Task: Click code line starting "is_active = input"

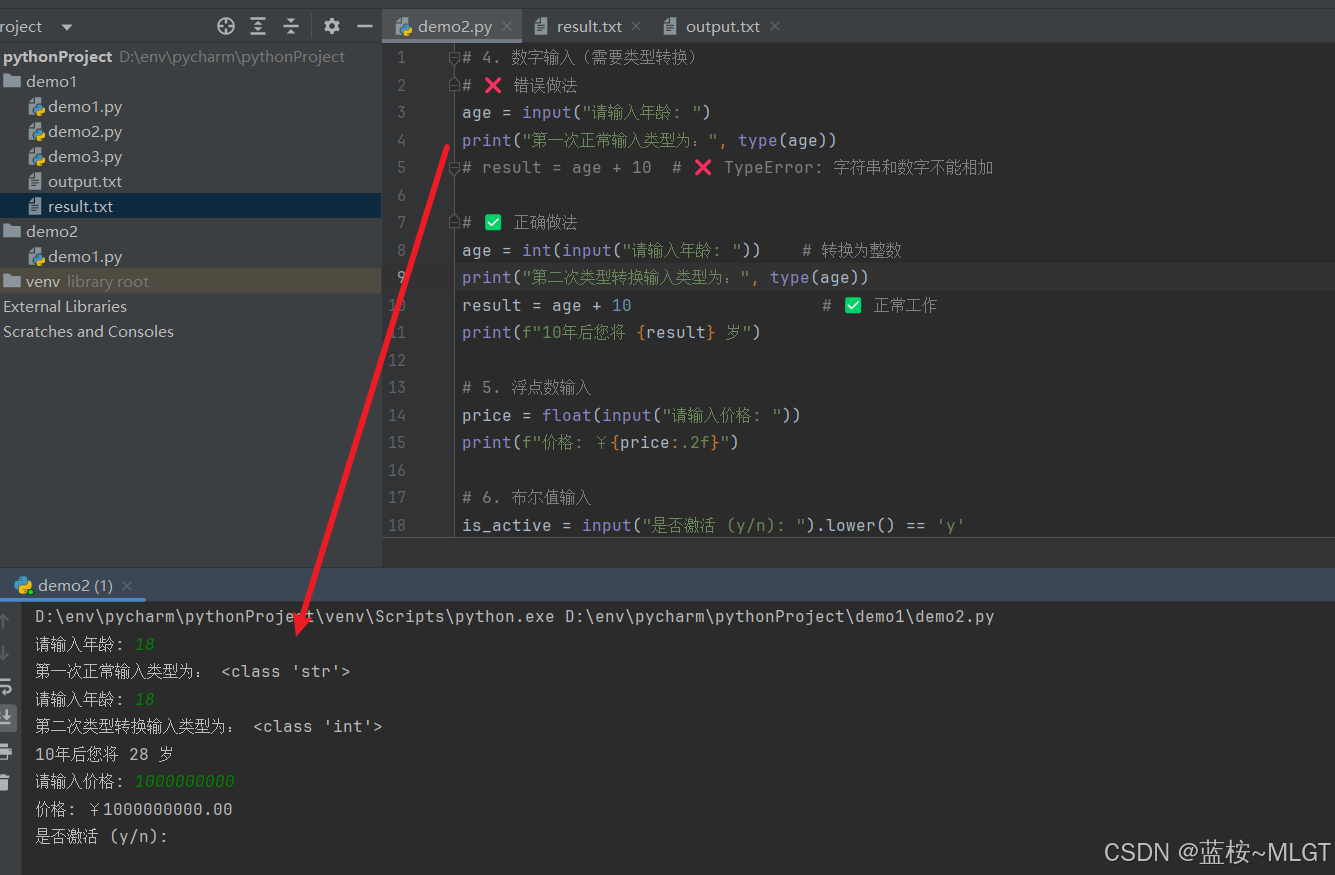Action: pos(713,525)
